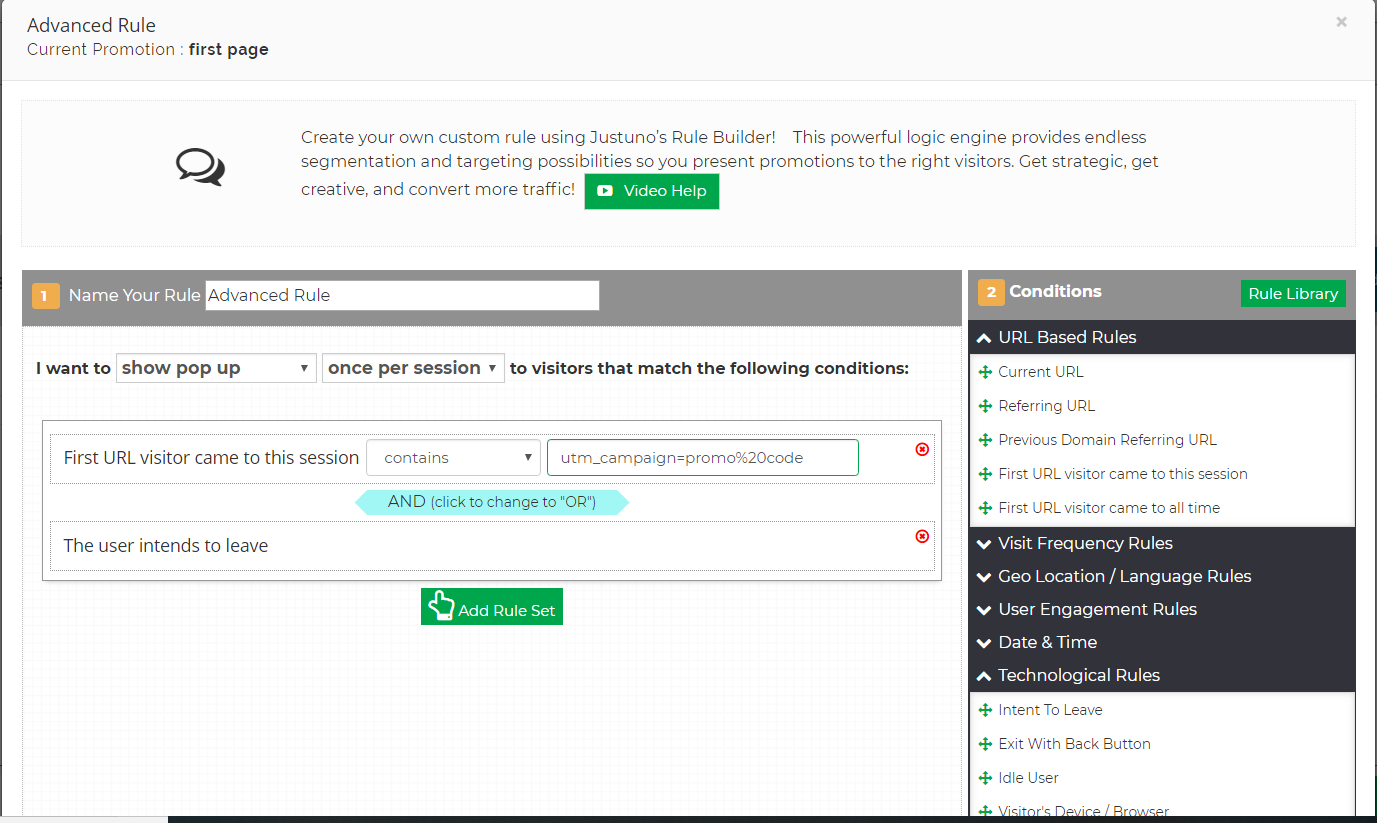The height and width of the screenshot is (823, 1377).
Task: Open the 'show pop up' dropdown
Action: click(x=216, y=368)
